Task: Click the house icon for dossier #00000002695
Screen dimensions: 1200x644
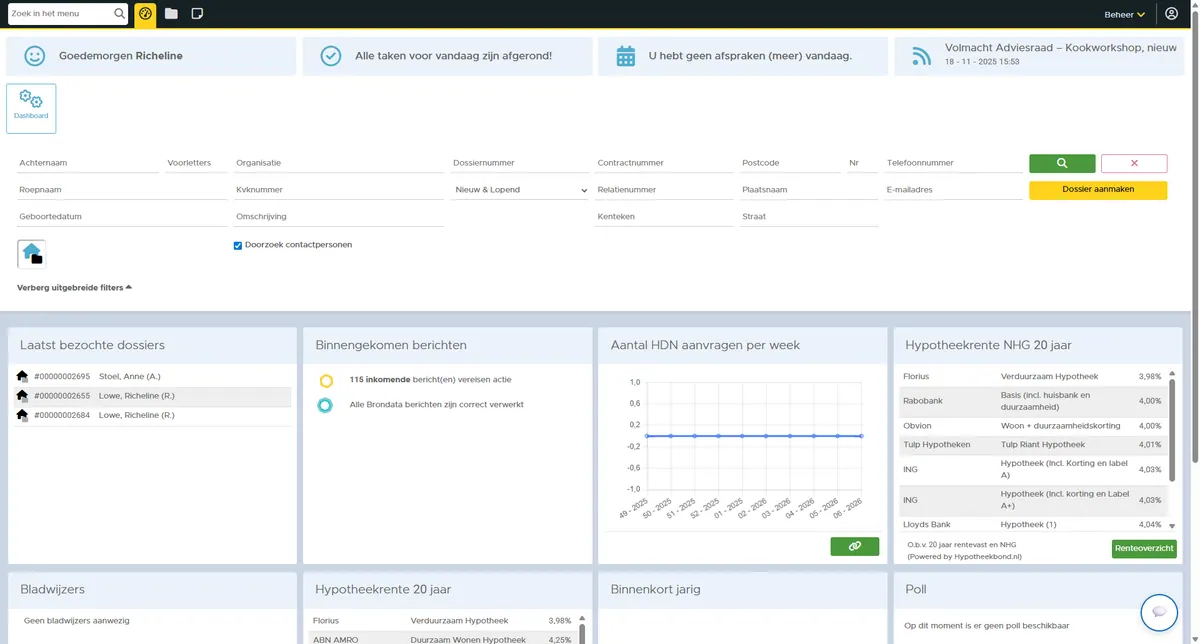Action: click(x=23, y=377)
